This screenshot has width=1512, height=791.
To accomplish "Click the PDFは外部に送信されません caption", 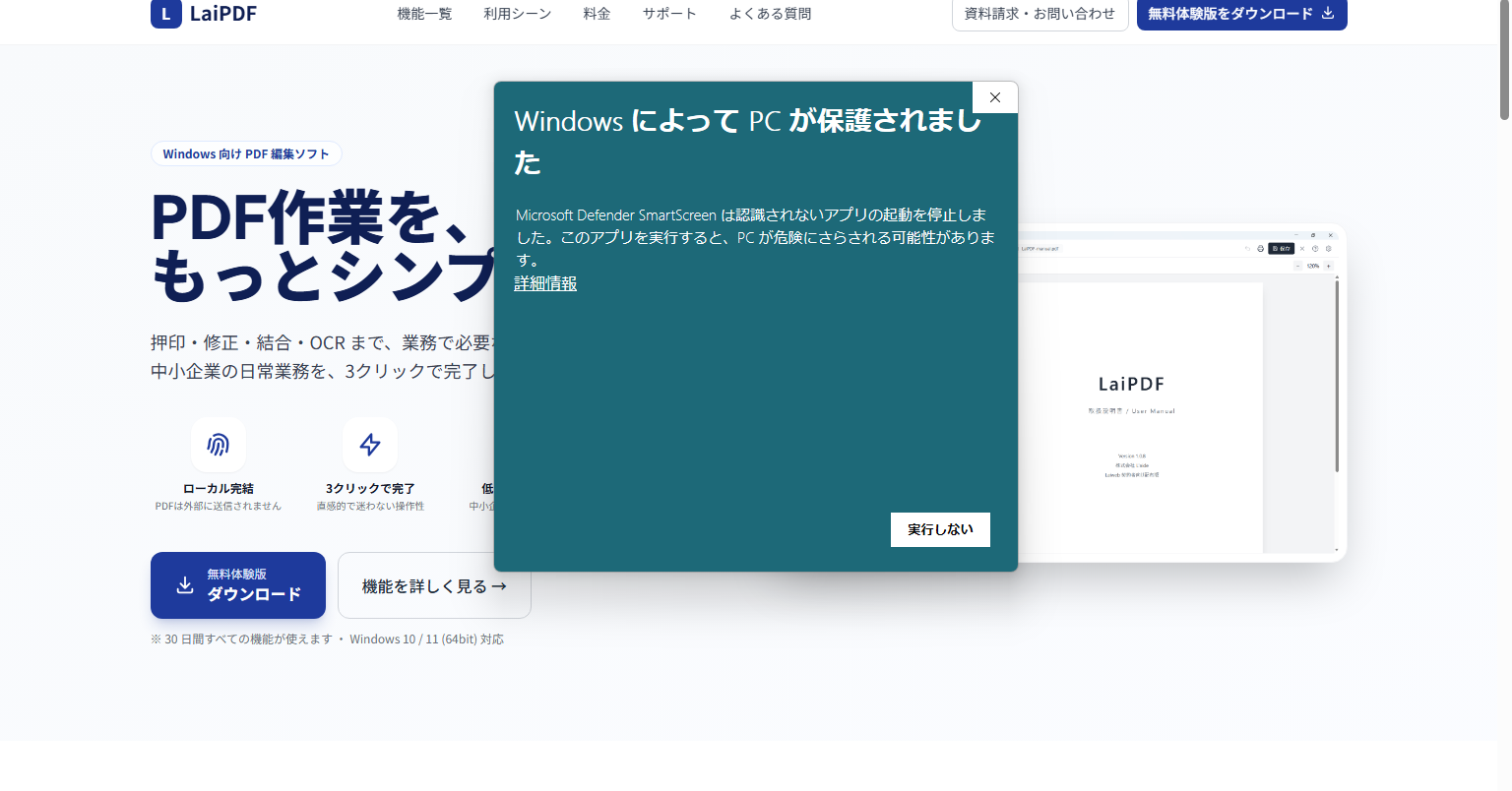I will pos(219,506).
